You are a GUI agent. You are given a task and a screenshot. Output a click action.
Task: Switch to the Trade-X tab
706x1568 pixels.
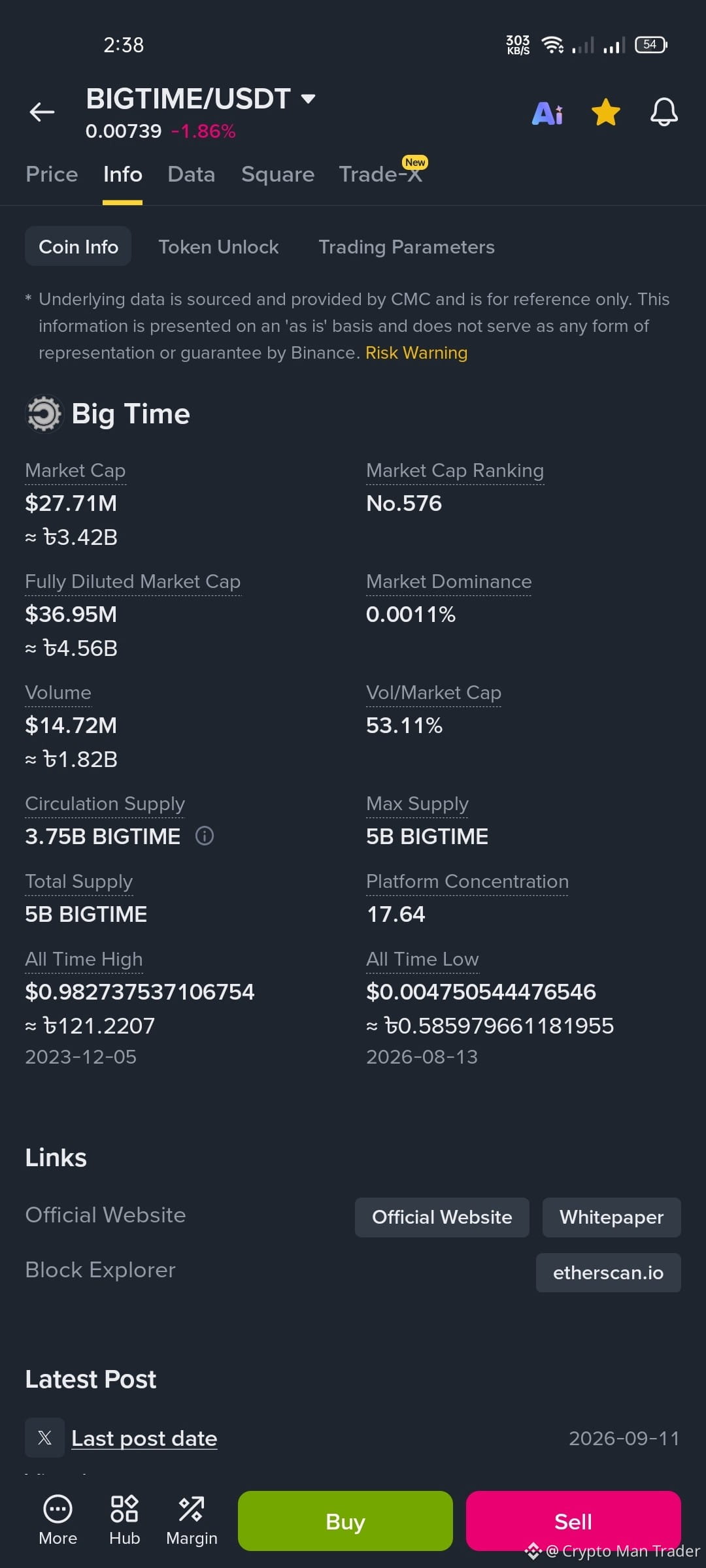pyautogui.click(x=381, y=174)
